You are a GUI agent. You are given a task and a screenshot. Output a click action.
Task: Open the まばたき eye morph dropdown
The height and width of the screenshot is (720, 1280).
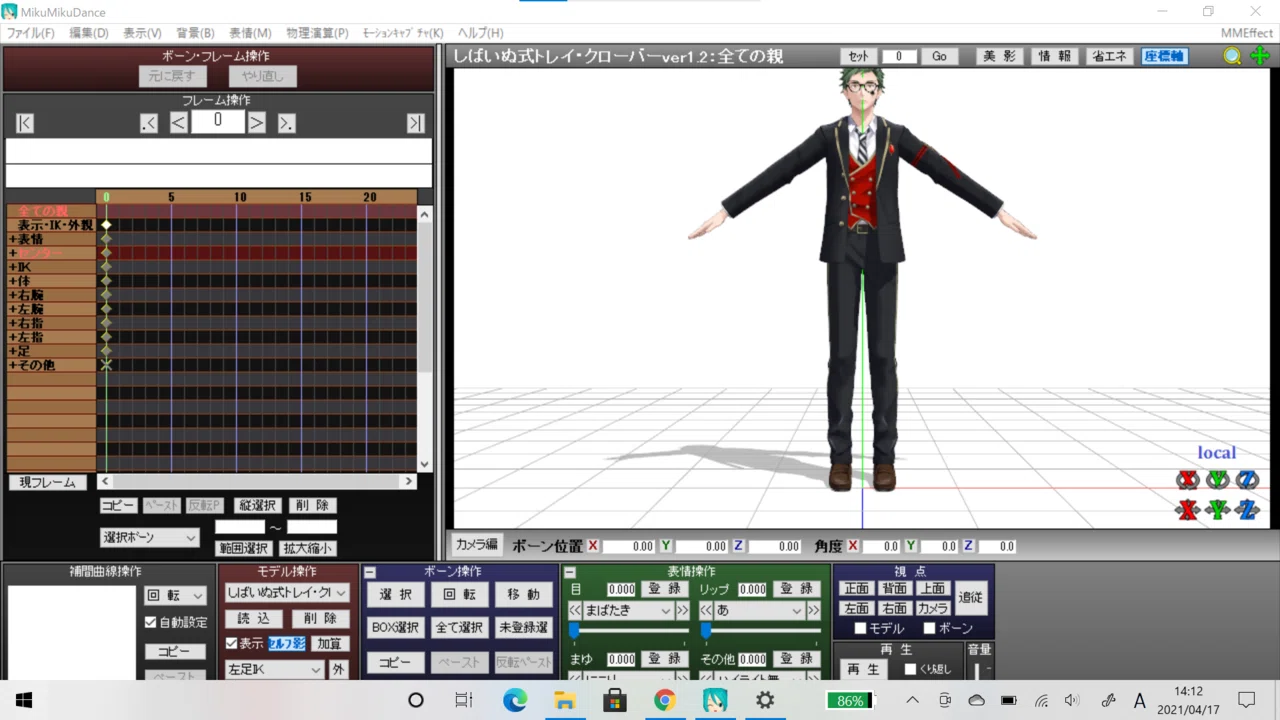628,610
